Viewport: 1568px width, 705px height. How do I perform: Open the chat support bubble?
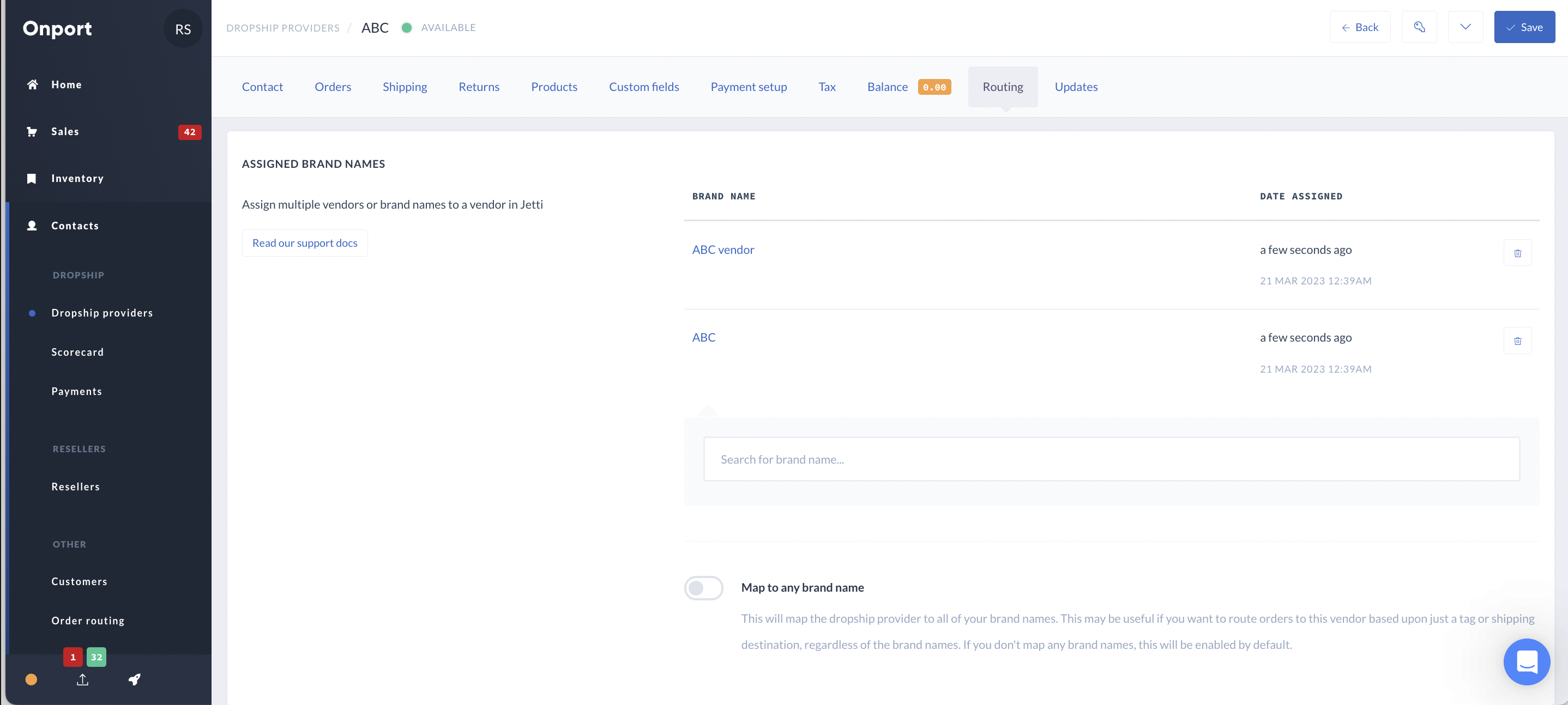1527,662
